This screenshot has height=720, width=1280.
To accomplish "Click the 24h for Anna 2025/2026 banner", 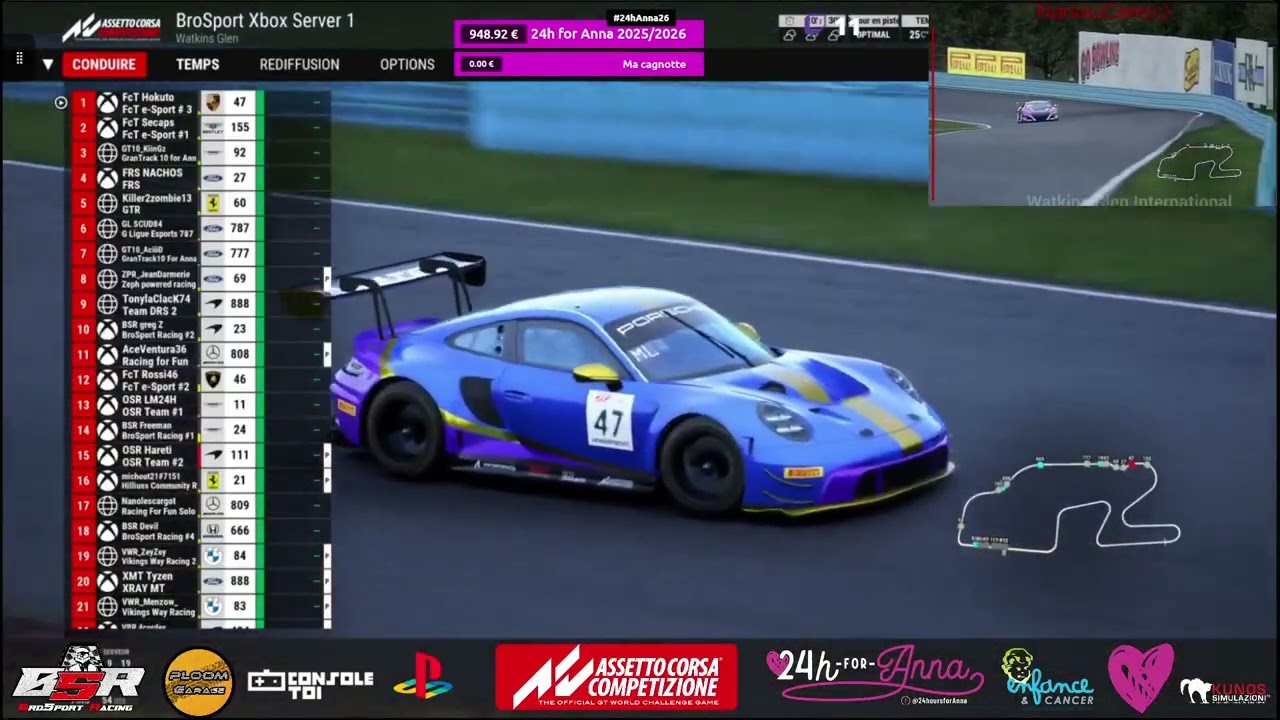I will click(608, 34).
